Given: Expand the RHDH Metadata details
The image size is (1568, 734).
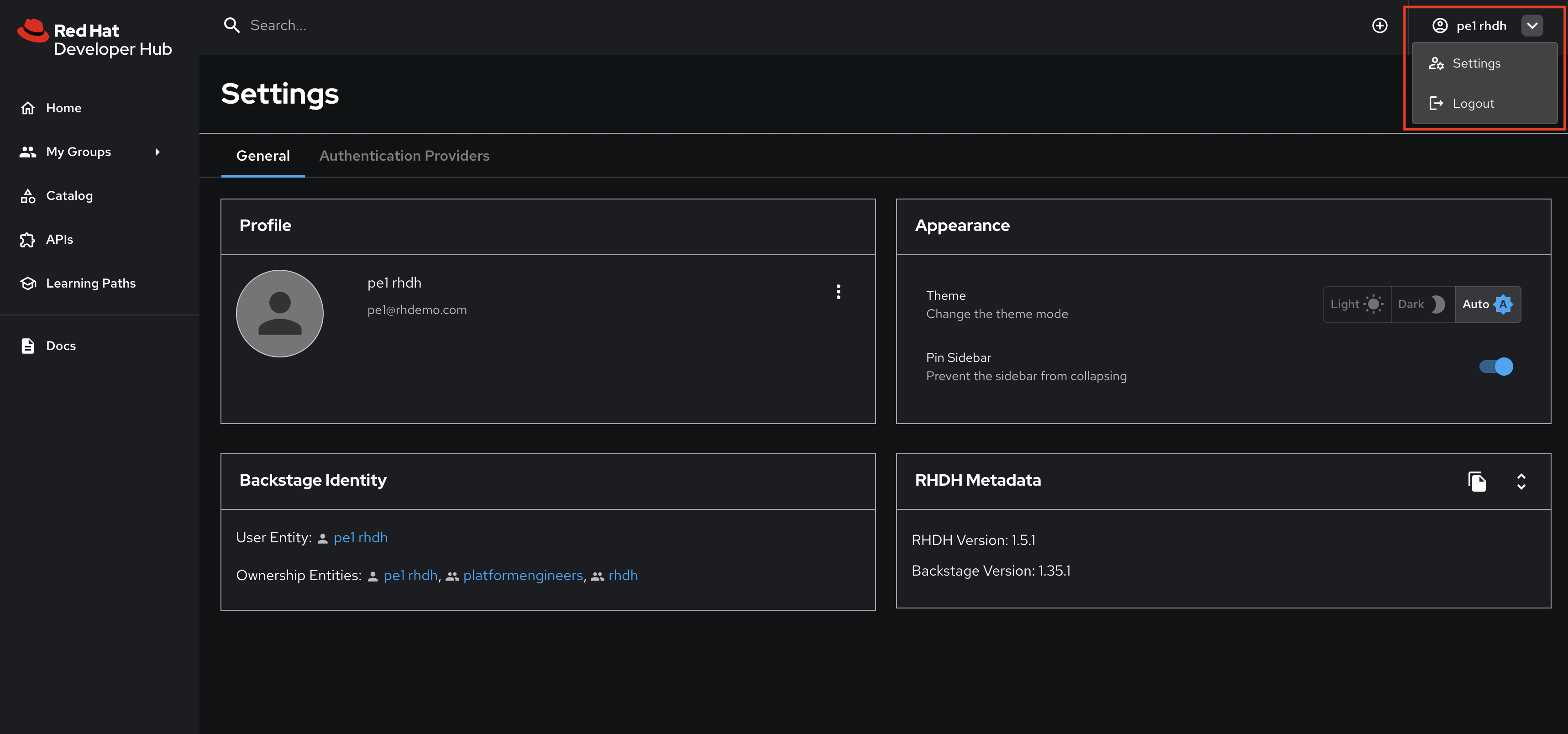Looking at the screenshot, I should click(x=1521, y=482).
